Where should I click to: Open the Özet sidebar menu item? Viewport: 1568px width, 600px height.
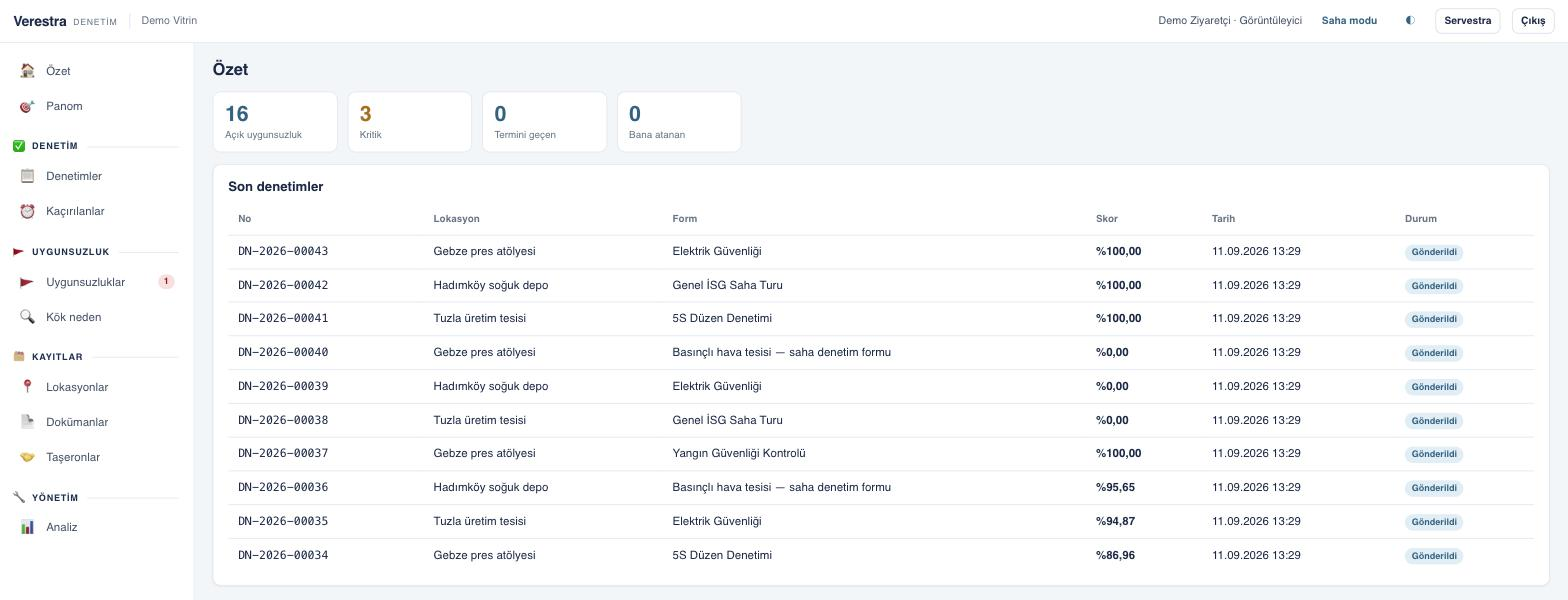(x=96, y=71)
